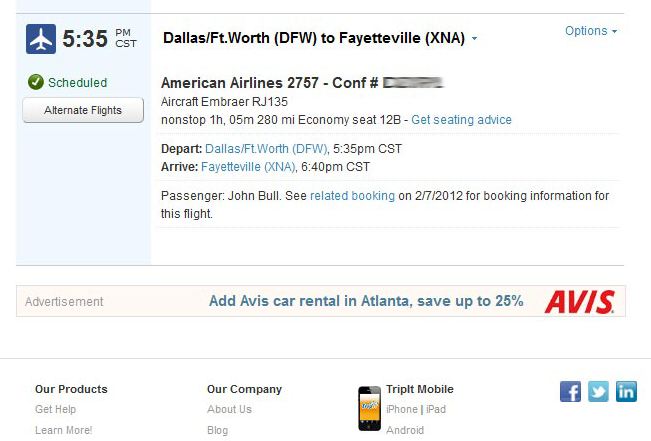Click the Avis car rental ad text
The height and width of the screenshot is (441, 651).
tap(365, 301)
